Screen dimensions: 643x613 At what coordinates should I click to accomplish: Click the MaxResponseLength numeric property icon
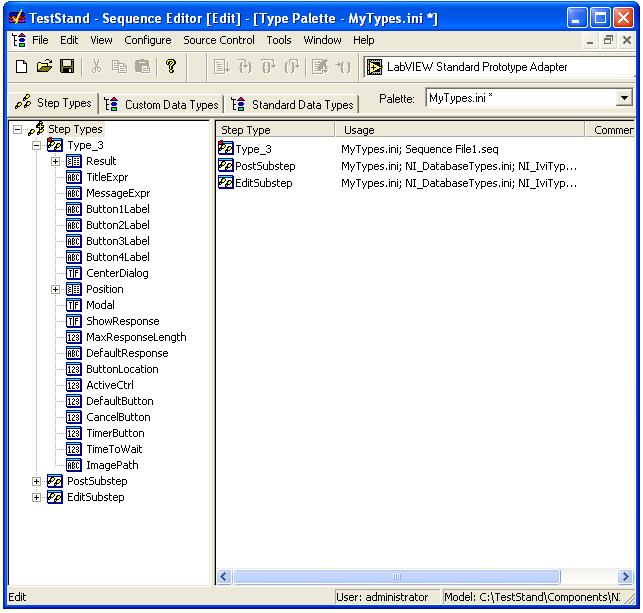(x=73, y=337)
